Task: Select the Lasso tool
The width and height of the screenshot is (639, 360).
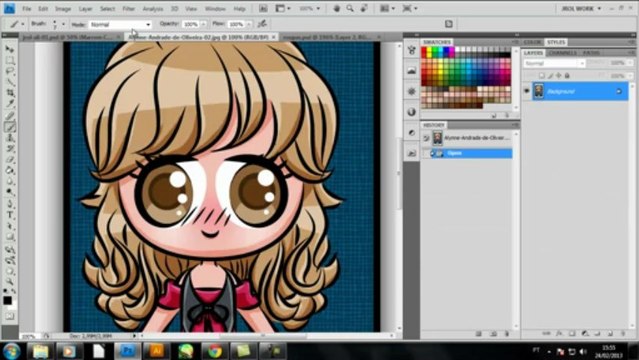Action: (9, 71)
